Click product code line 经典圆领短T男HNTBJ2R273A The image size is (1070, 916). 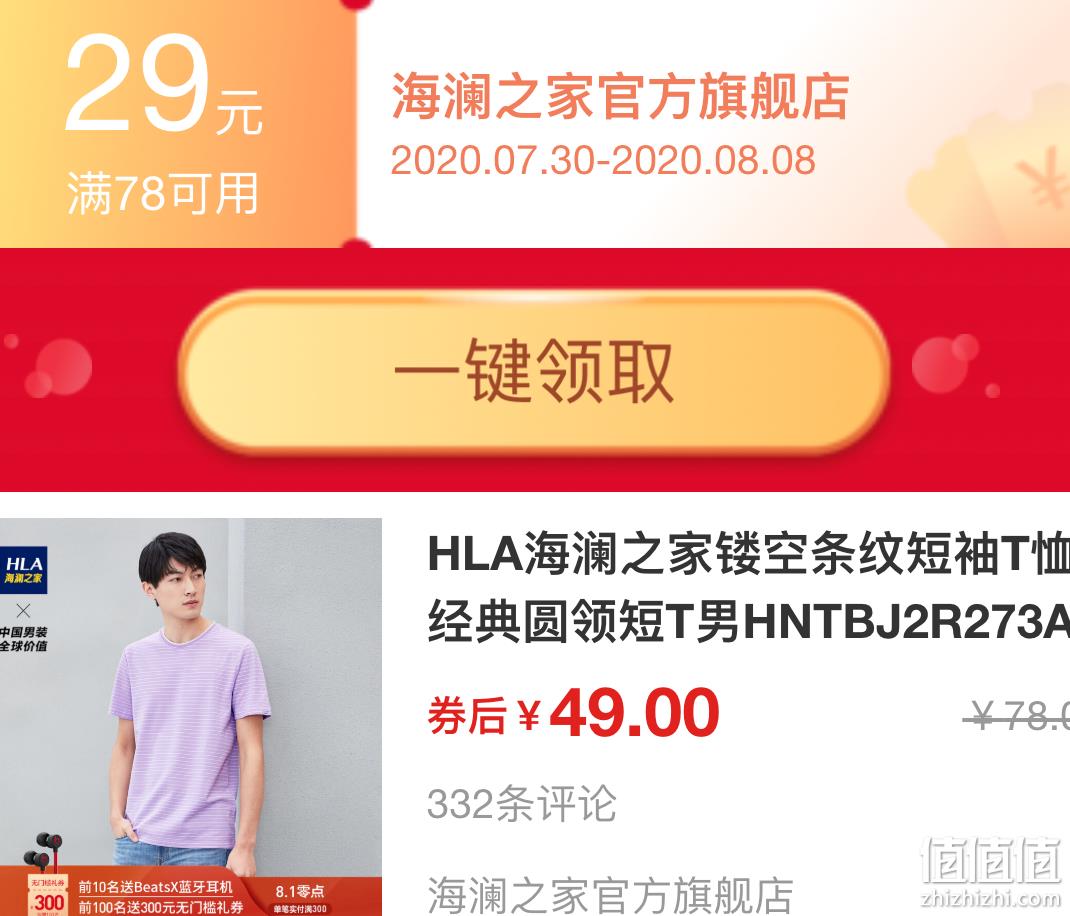pos(749,621)
